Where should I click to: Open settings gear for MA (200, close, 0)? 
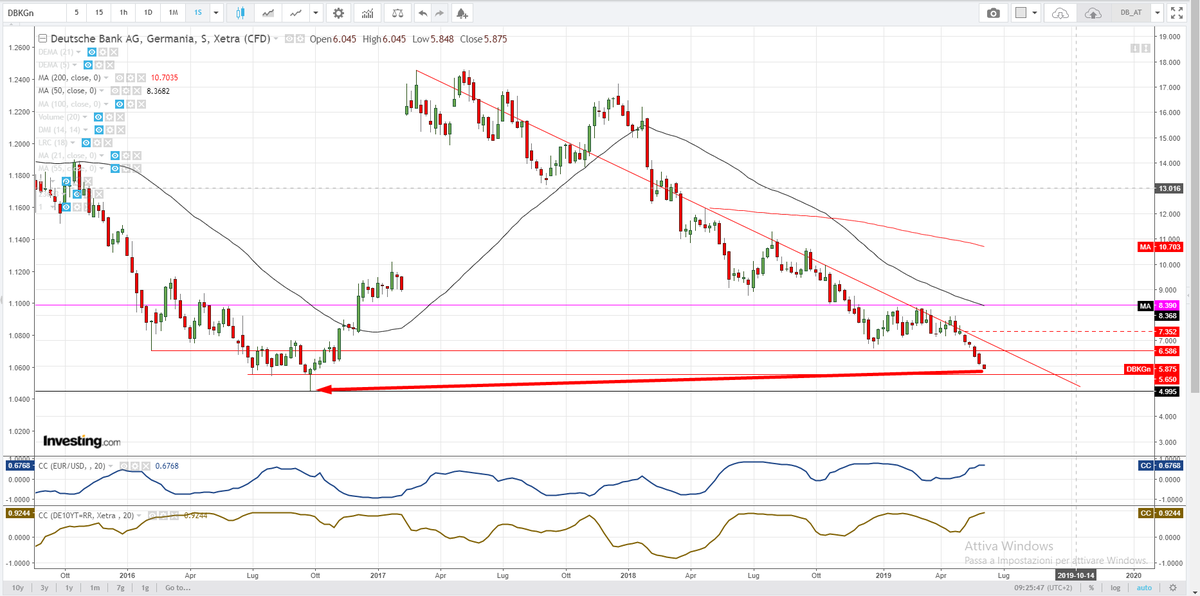point(130,78)
